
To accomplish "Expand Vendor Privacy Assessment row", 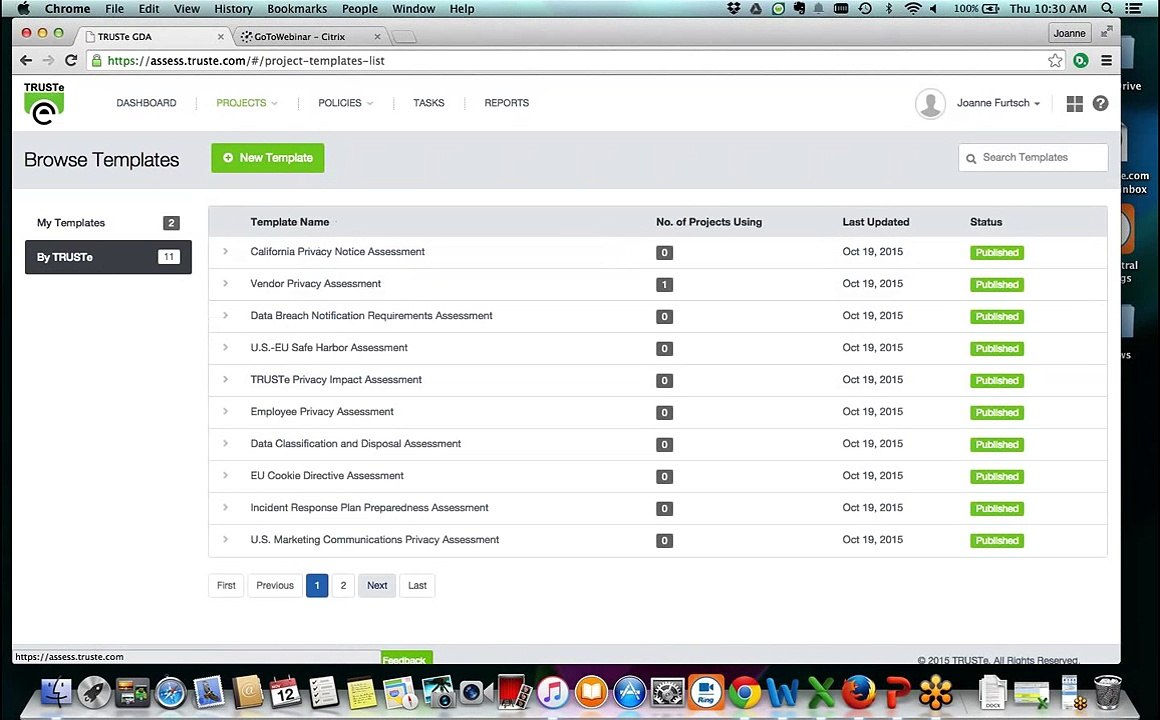I will [x=226, y=283].
